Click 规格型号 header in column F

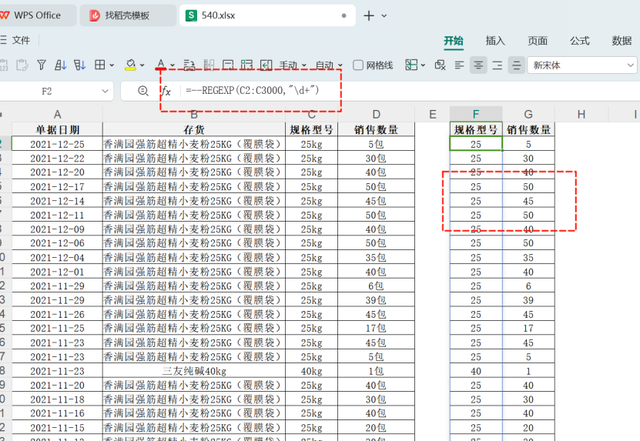click(476, 130)
